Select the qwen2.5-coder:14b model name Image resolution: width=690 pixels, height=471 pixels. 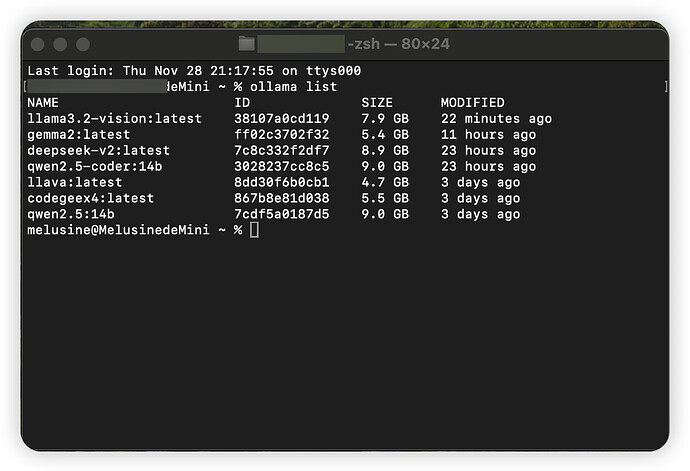(x=95, y=166)
